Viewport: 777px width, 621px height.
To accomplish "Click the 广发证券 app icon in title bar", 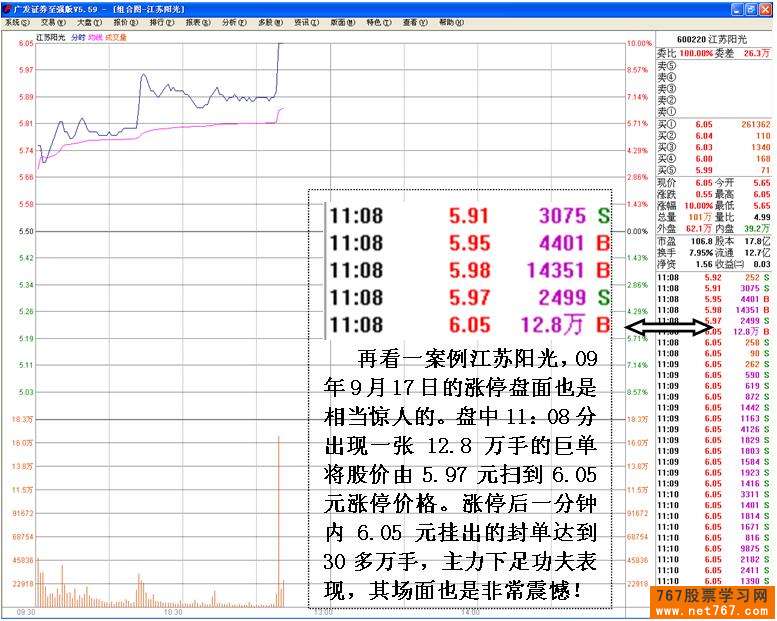I will pos(8,8).
